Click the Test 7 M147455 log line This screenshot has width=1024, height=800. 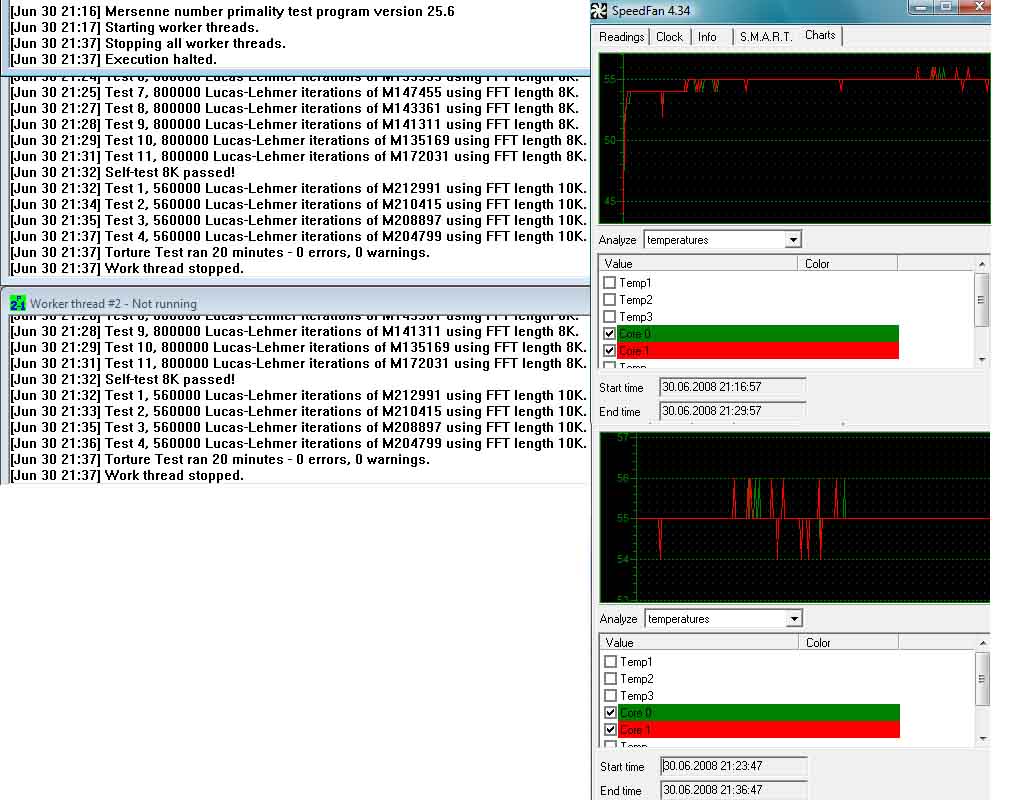pos(294,92)
